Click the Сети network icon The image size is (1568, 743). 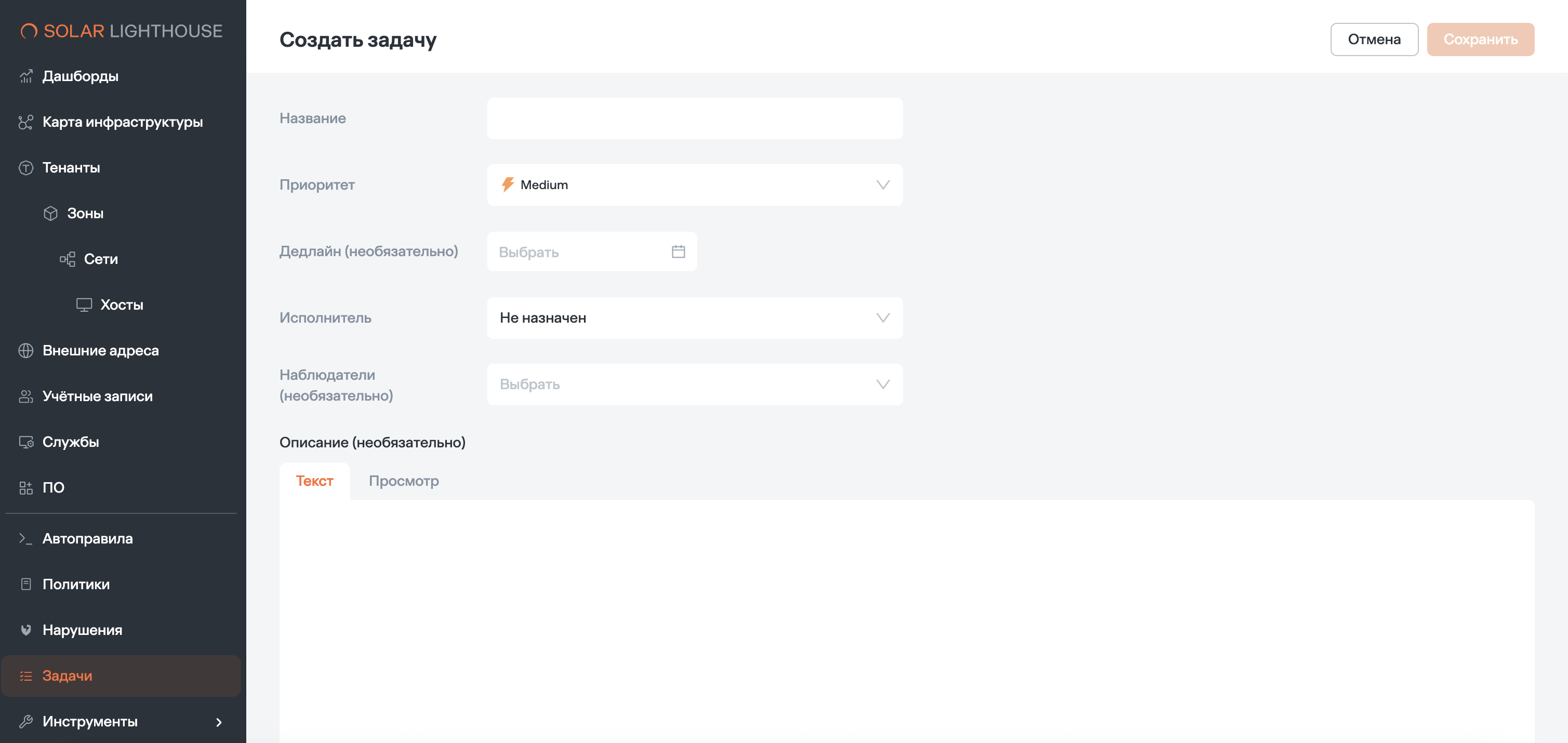pos(68,259)
